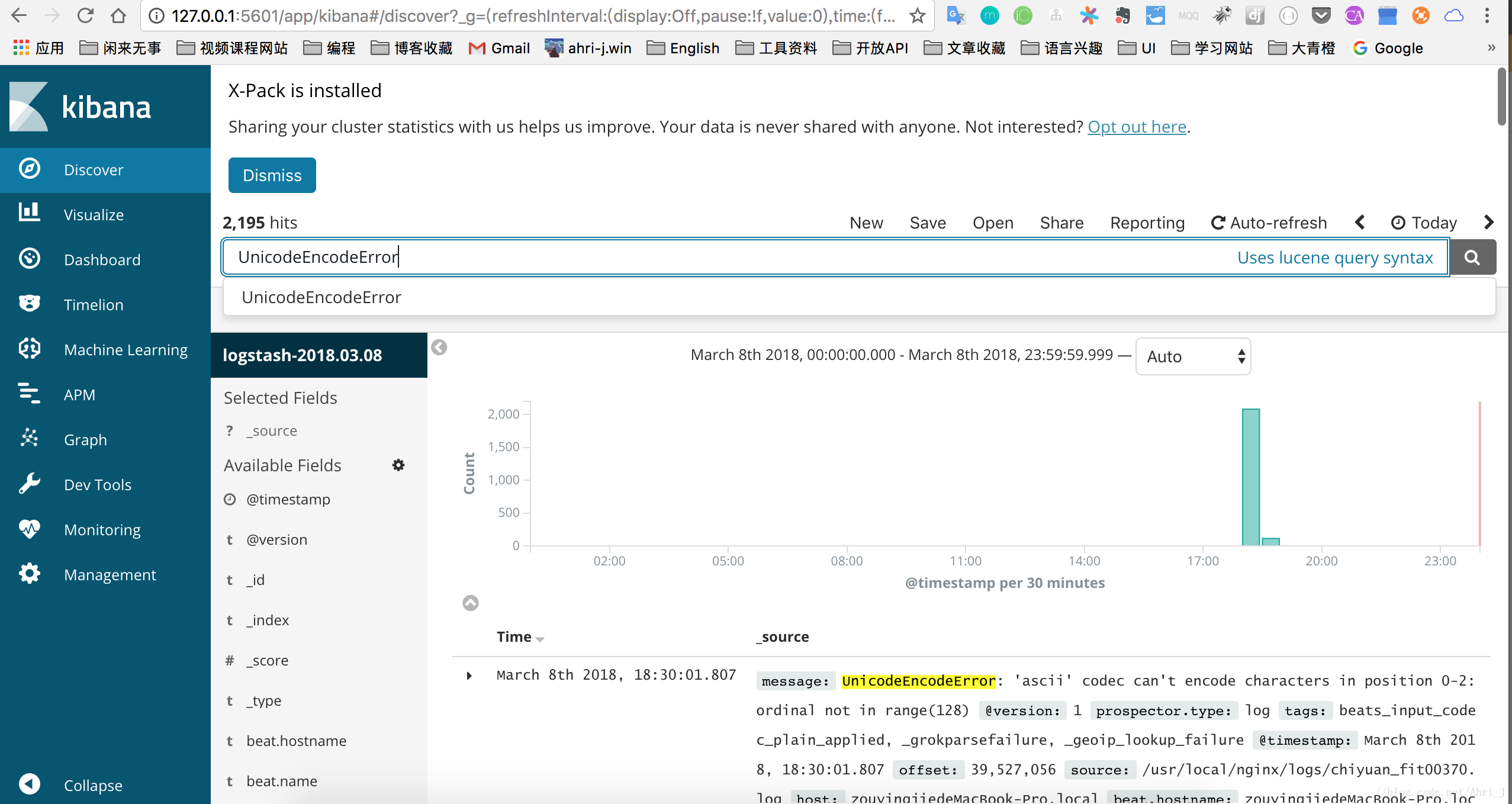Open the Auto interval dropdown
The width and height of the screenshot is (1512, 804).
pyautogui.click(x=1193, y=356)
